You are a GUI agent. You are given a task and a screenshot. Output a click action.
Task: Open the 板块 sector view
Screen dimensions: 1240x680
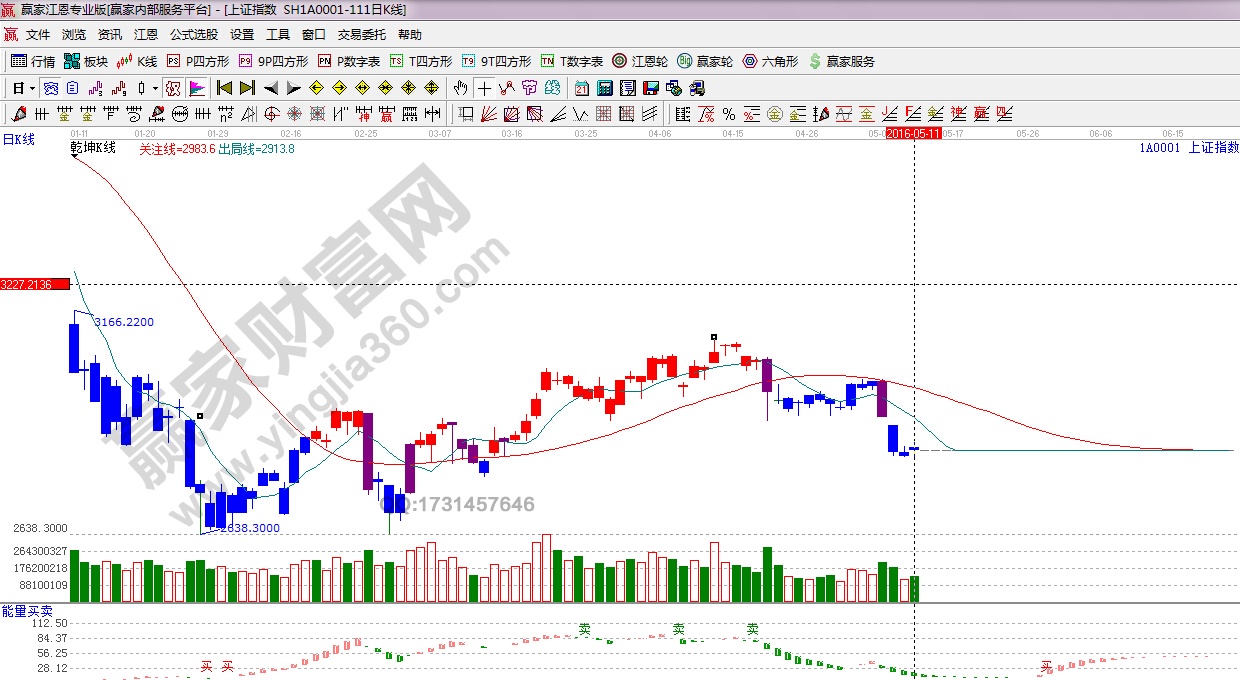pyautogui.click(x=85, y=61)
